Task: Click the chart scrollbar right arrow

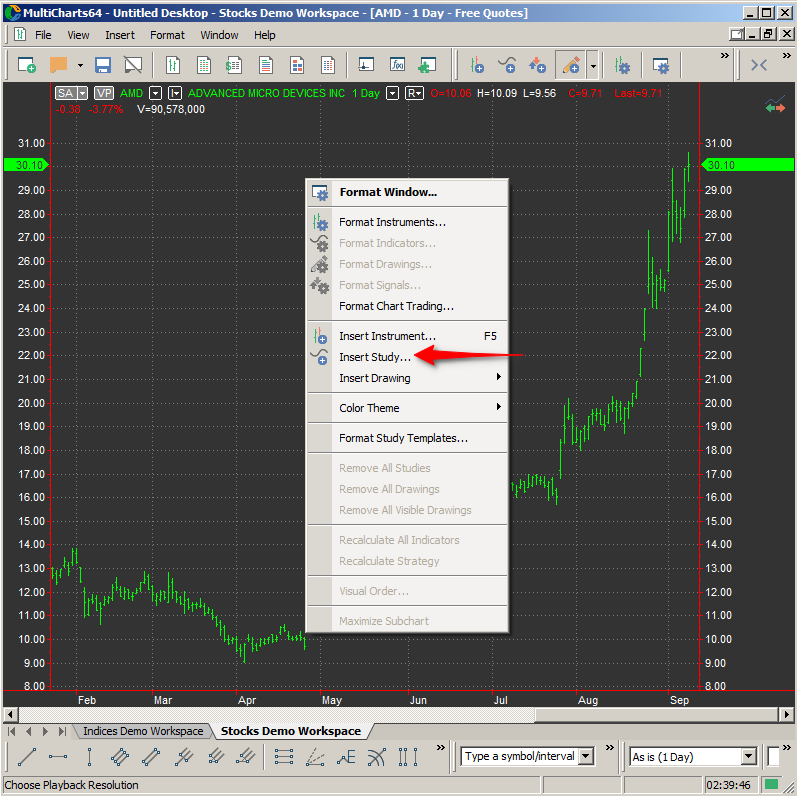Action: [x=786, y=715]
